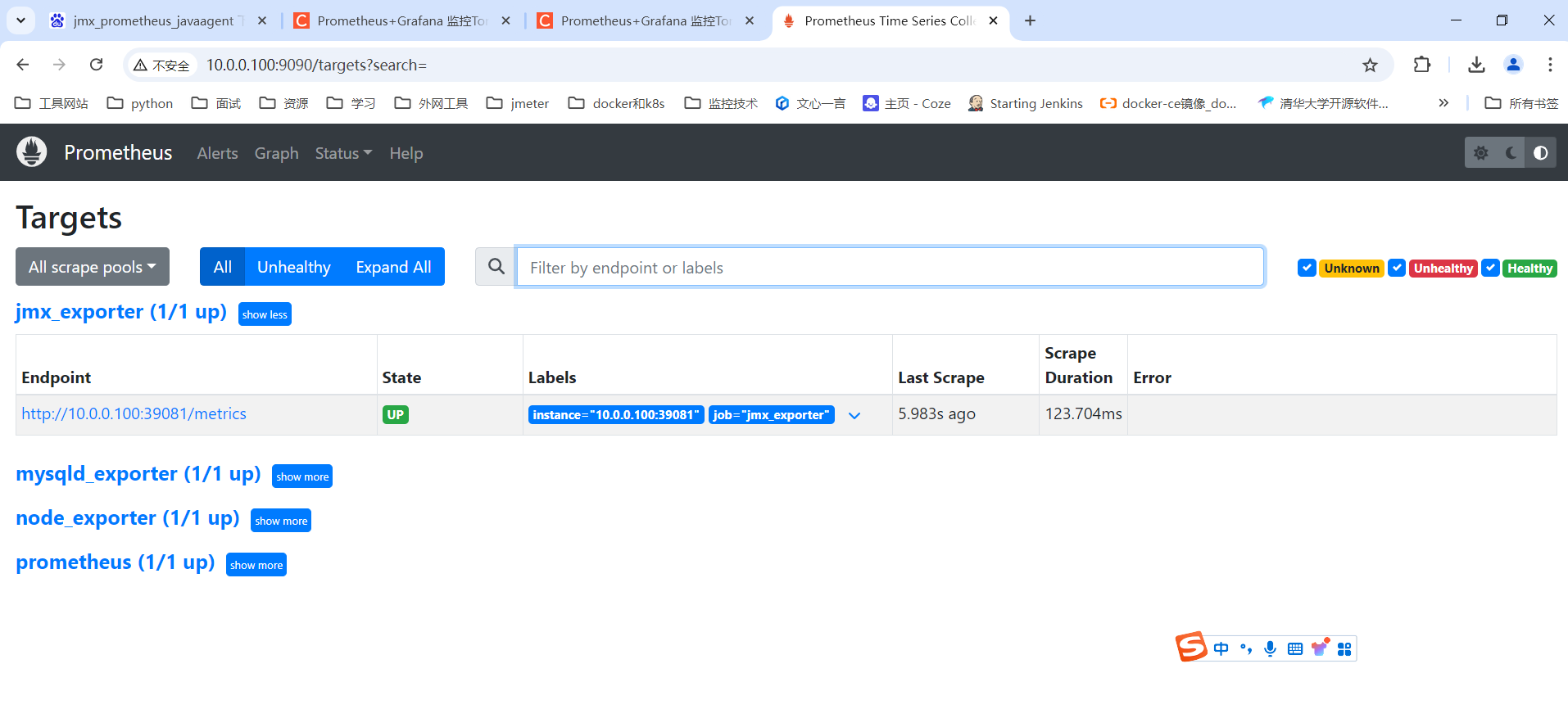Select browser-preferred contrast theme icon
The image size is (1568, 709).
(1541, 153)
